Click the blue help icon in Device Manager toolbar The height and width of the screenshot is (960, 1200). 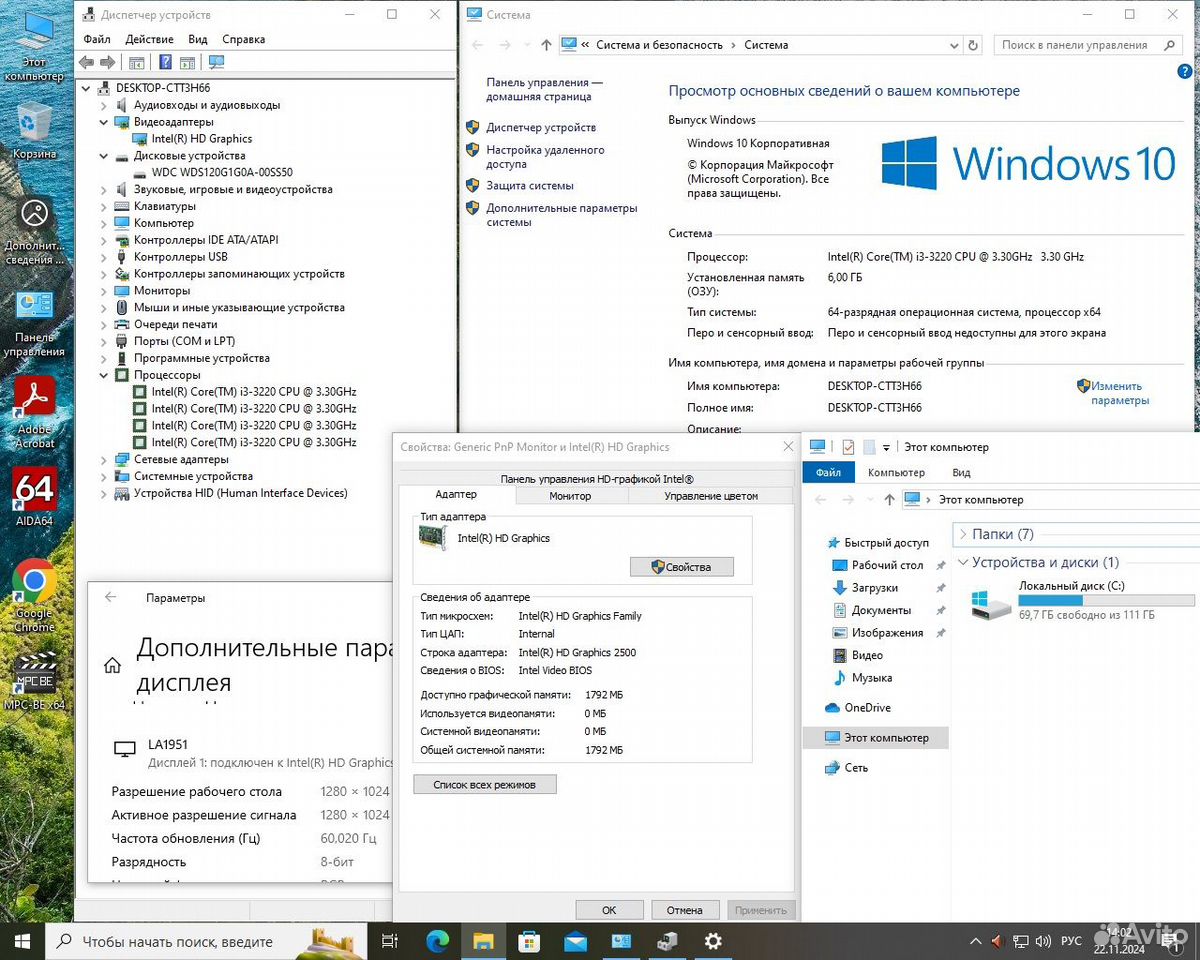tap(165, 62)
